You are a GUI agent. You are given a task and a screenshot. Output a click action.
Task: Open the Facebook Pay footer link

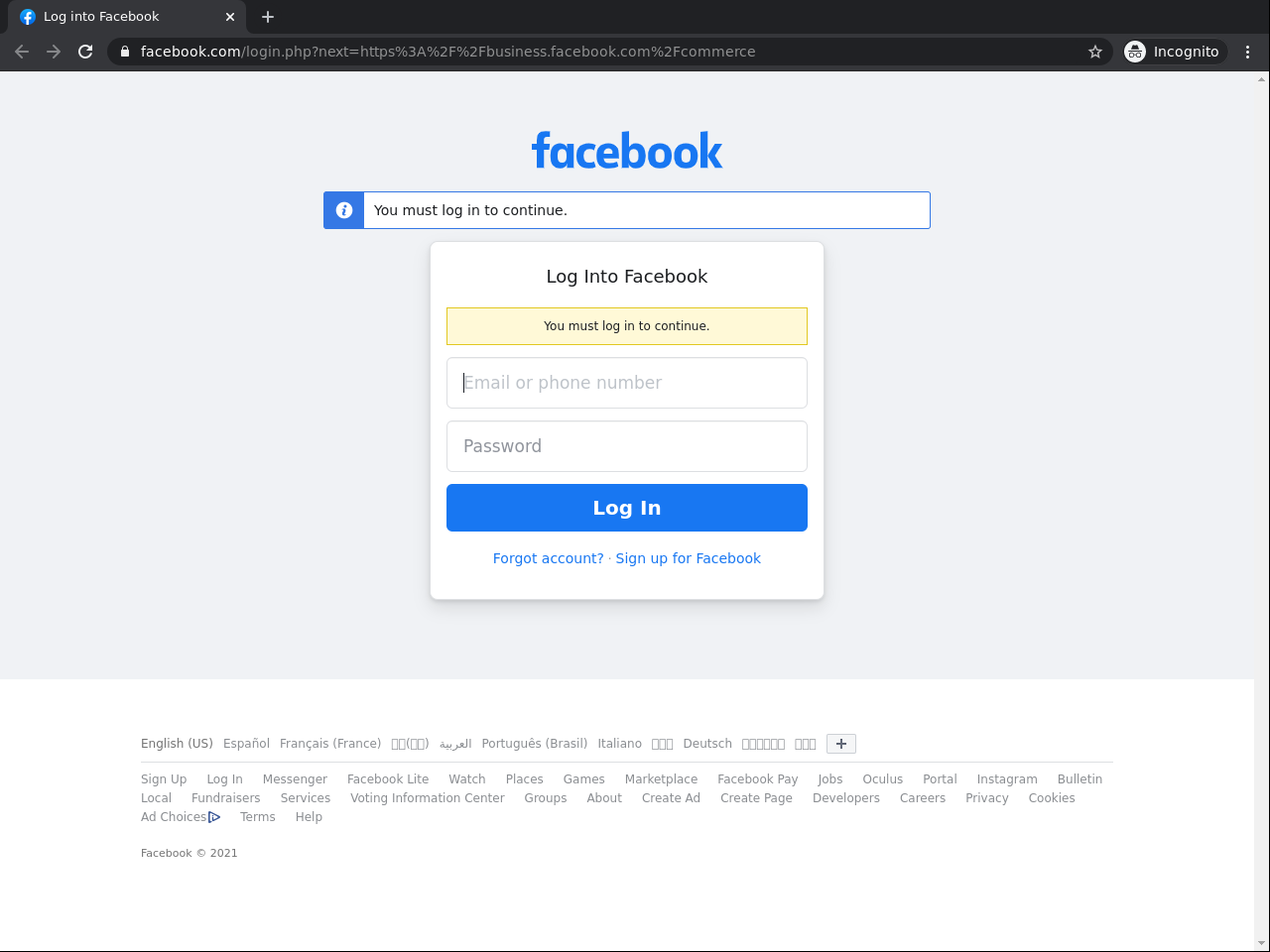[758, 779]
